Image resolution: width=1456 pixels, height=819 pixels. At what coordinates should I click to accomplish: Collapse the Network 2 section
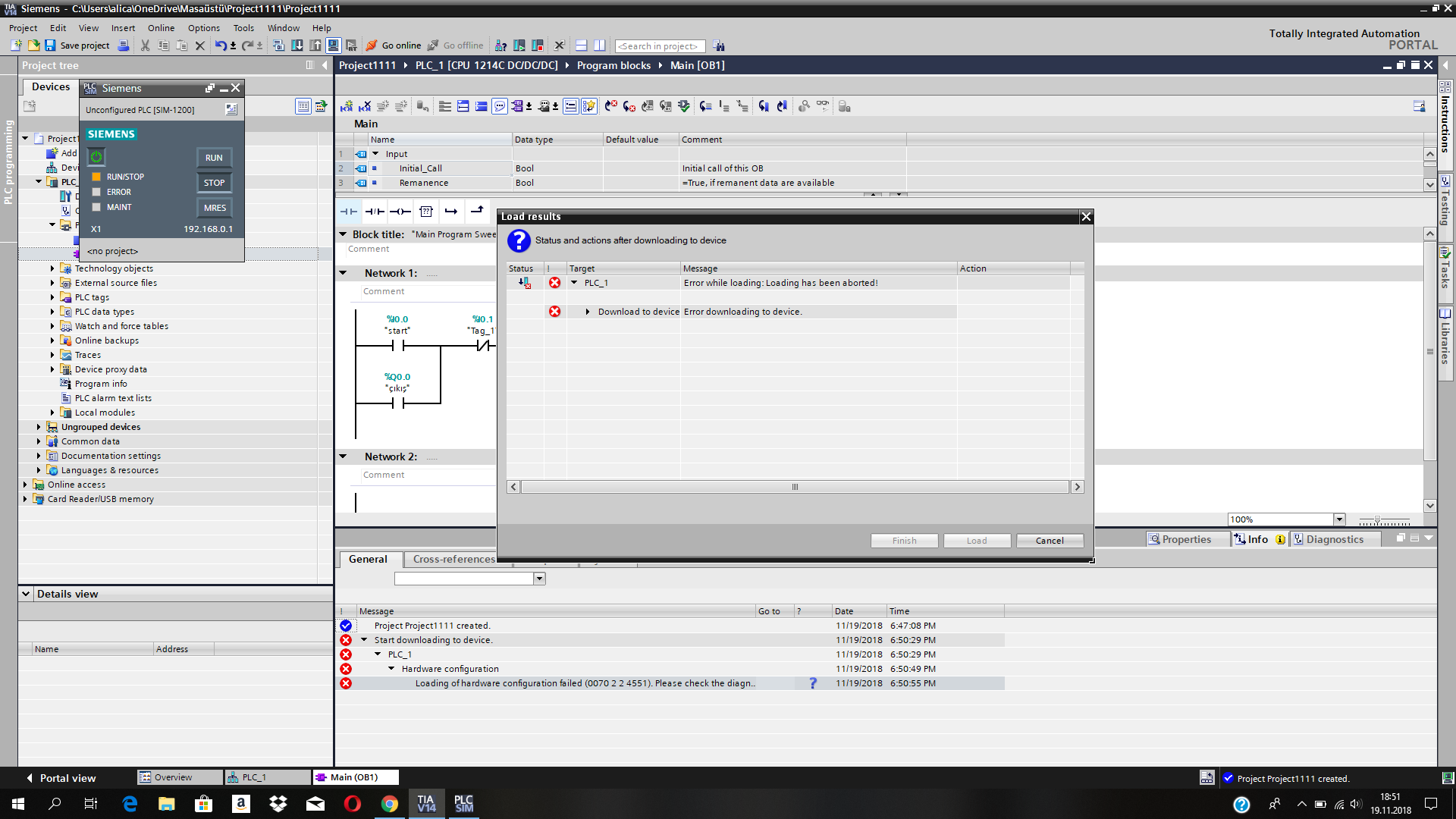[x=343, y=457]
